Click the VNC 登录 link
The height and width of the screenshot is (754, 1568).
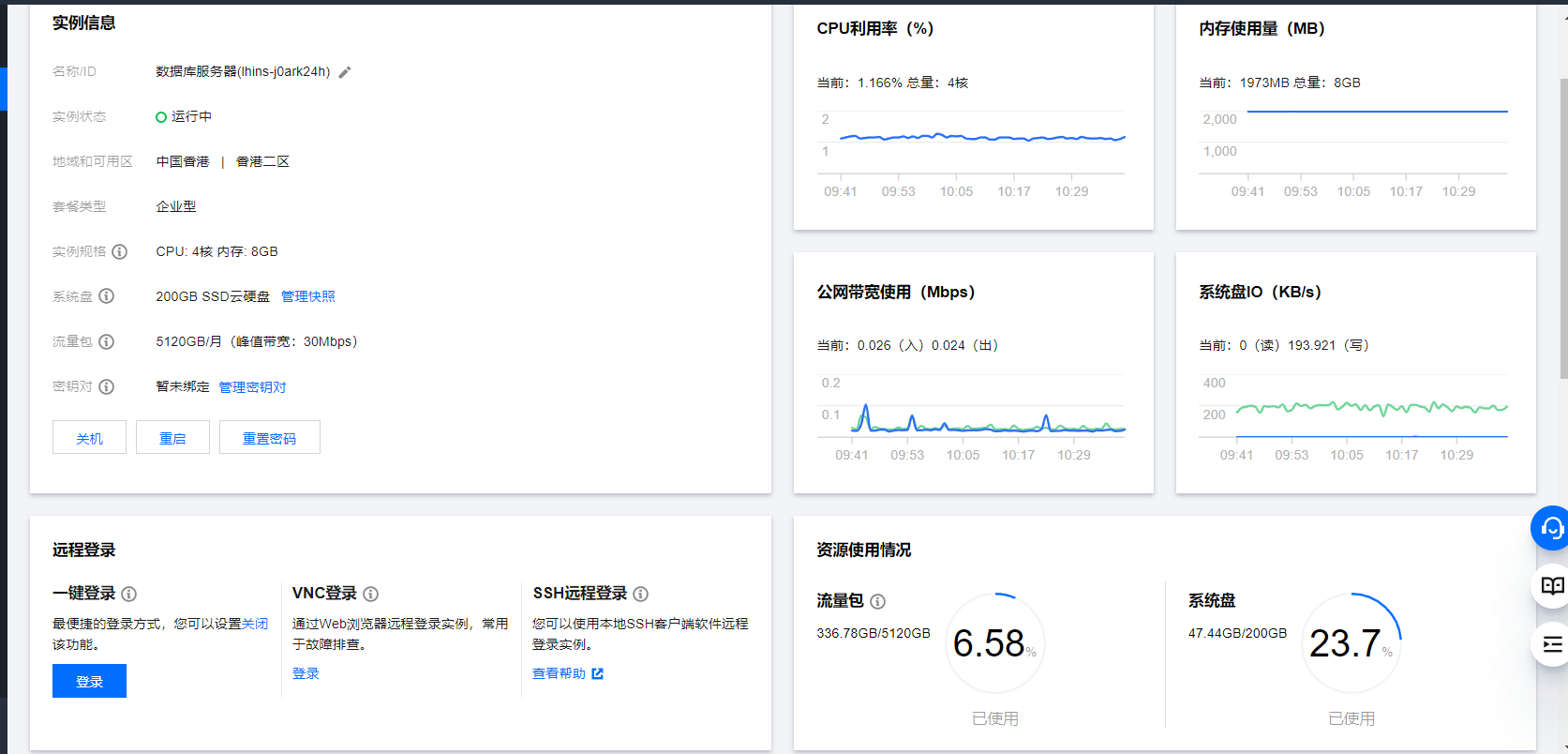point(306,673)
